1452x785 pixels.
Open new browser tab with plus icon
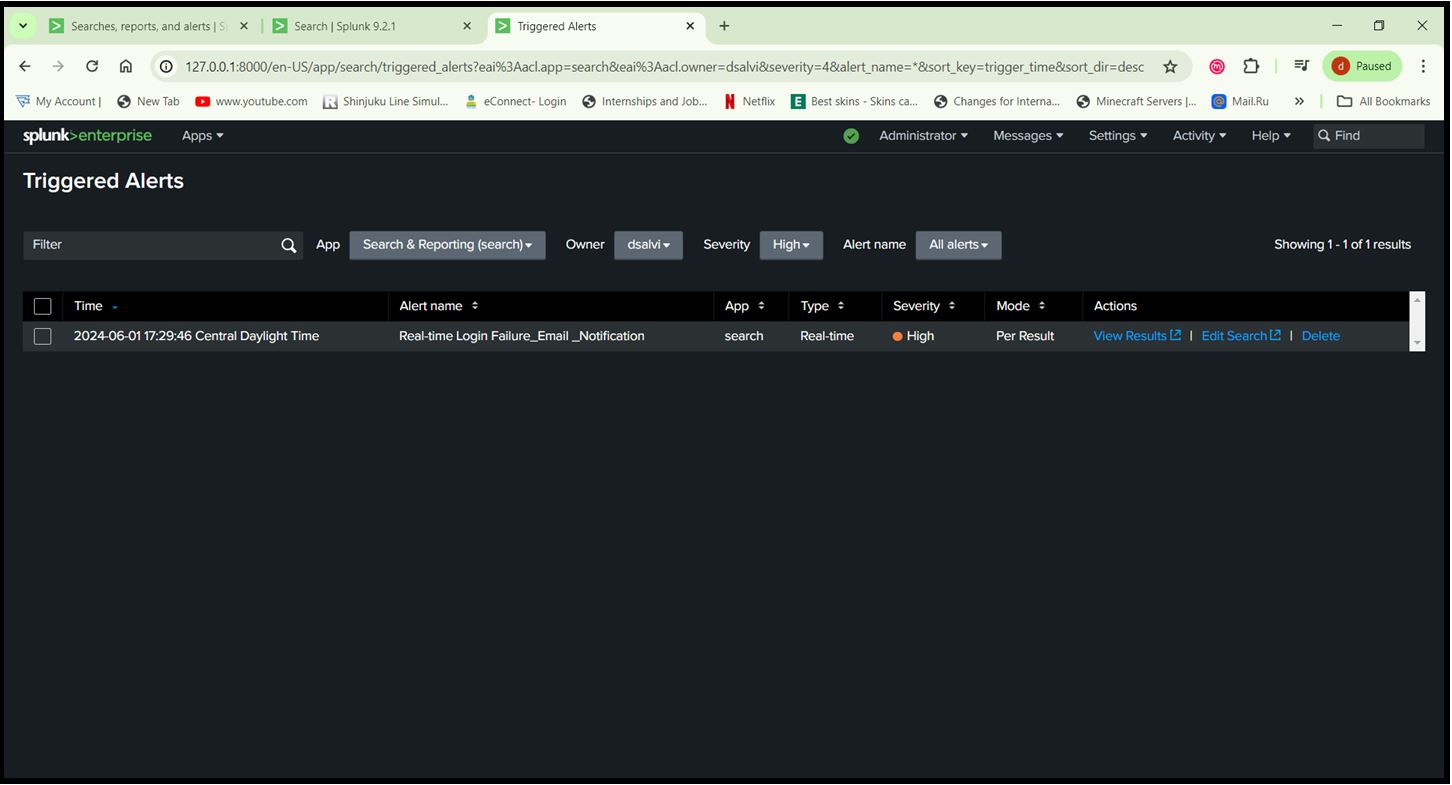click(x=724, y=26)
